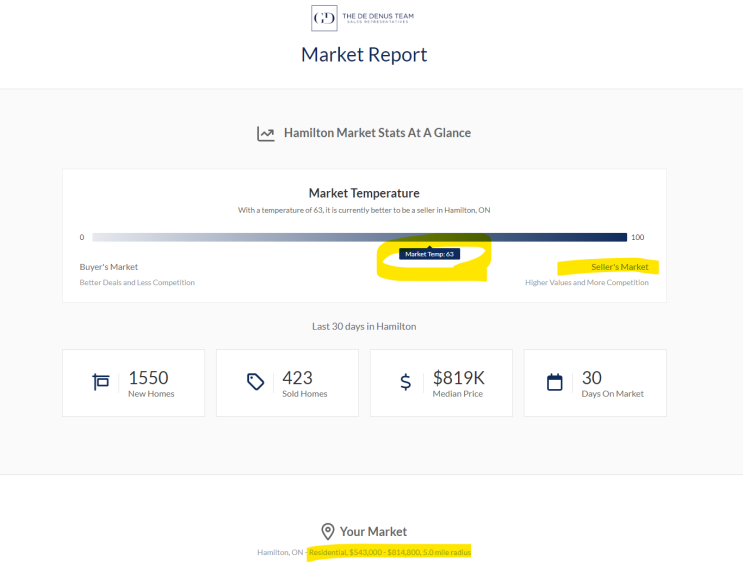Click the sign icon for New Homes
Viewport: 743px width, 579px height.
point(101,382)
